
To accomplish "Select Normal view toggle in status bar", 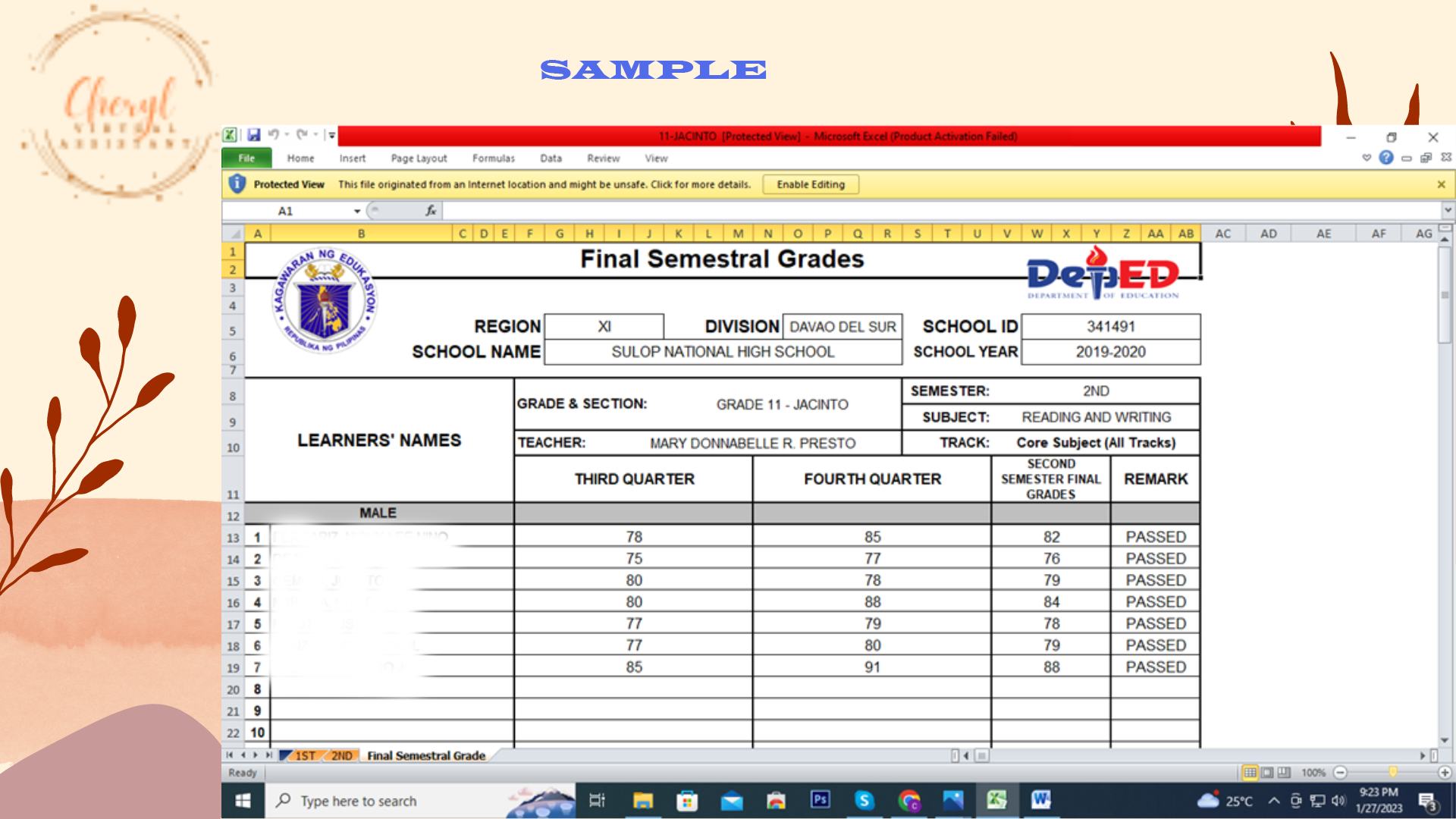I will tap(1250, 773).
